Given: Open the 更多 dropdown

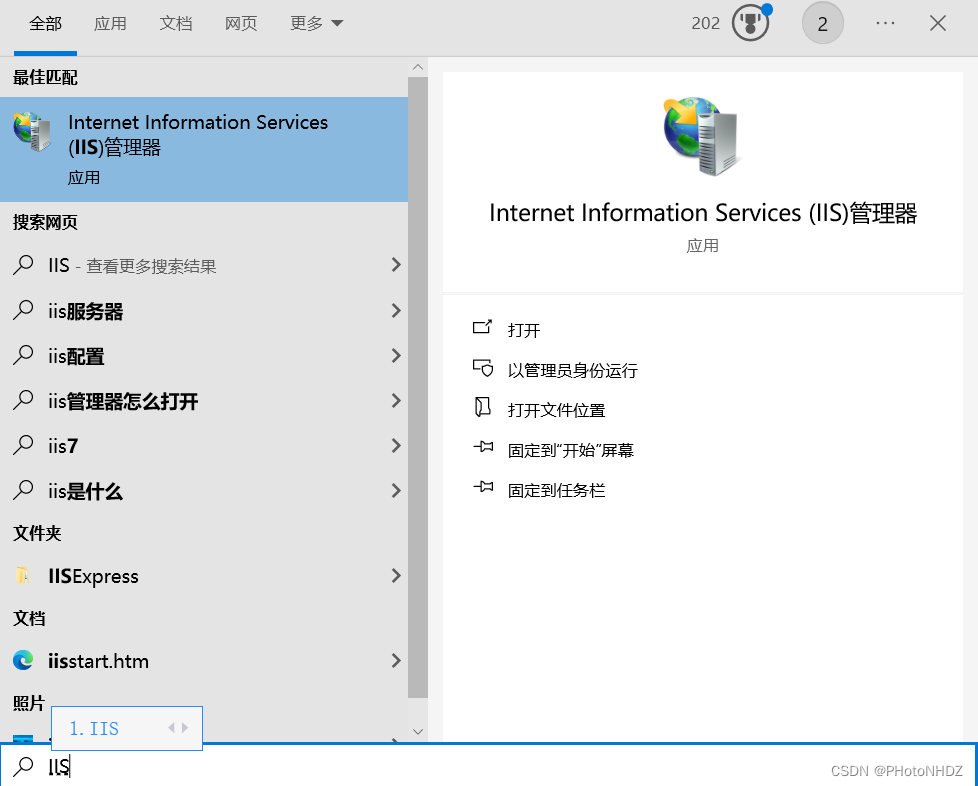Looking at the screenshot, I should pos(316,24).
